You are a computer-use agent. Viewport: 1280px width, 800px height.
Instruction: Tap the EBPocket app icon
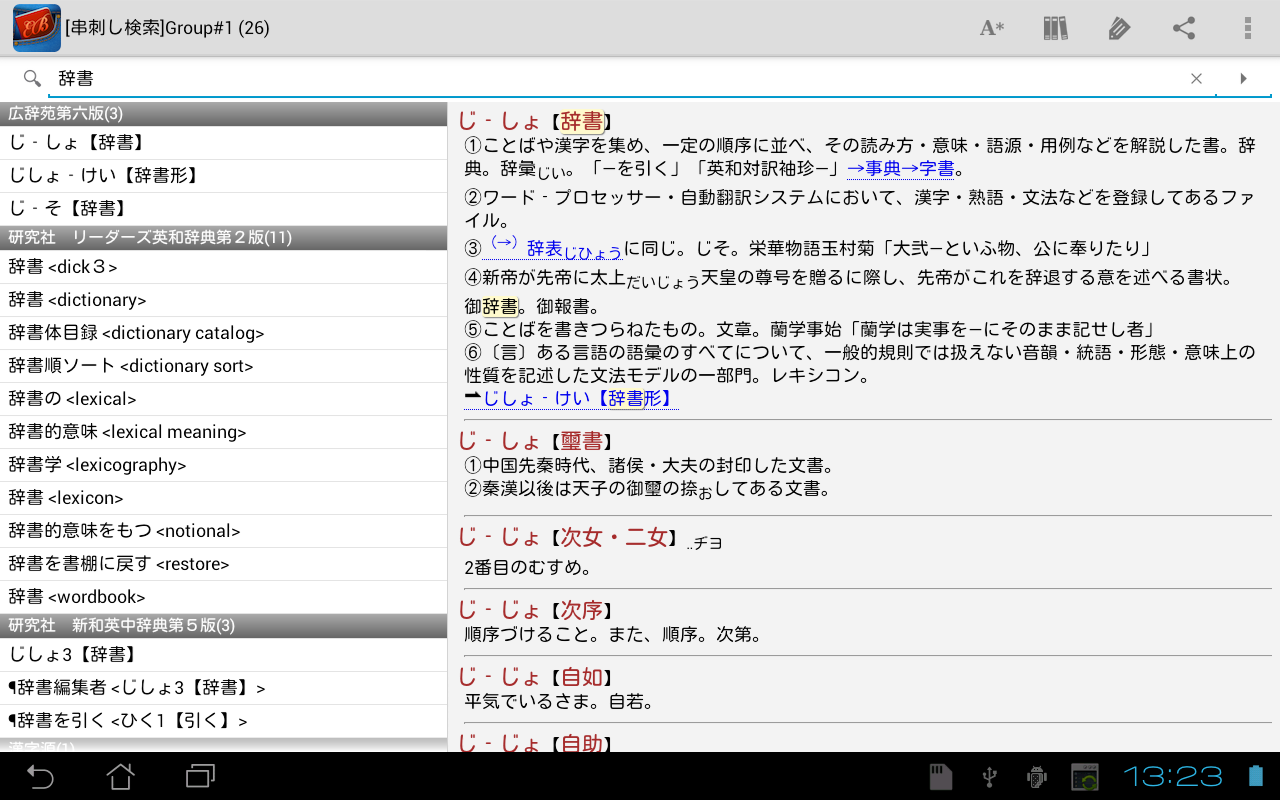click(36, 28)
